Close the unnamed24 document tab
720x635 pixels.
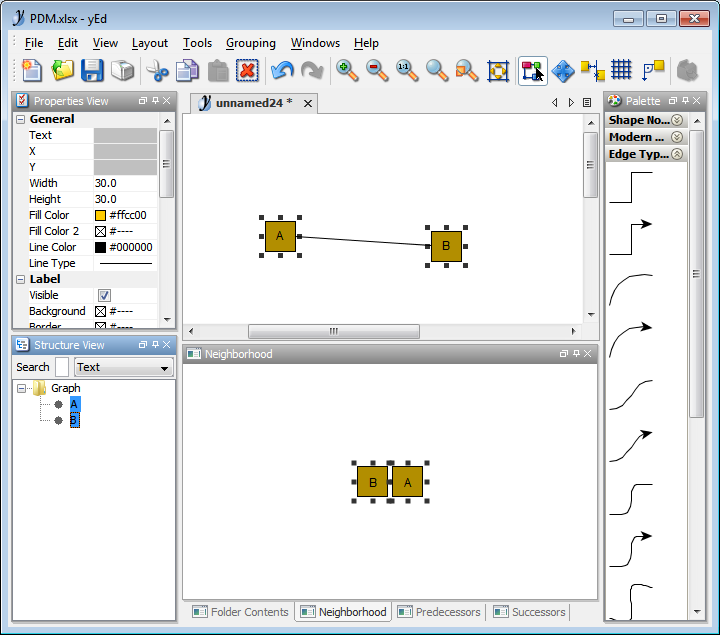[308, 104]
